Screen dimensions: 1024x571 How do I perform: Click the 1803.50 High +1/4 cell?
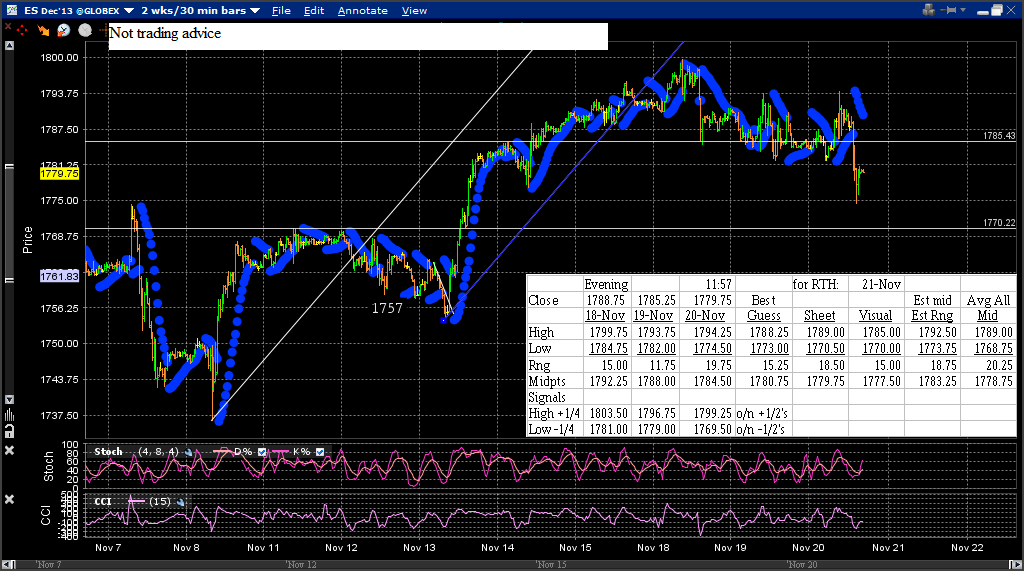(x=608, y=414)
